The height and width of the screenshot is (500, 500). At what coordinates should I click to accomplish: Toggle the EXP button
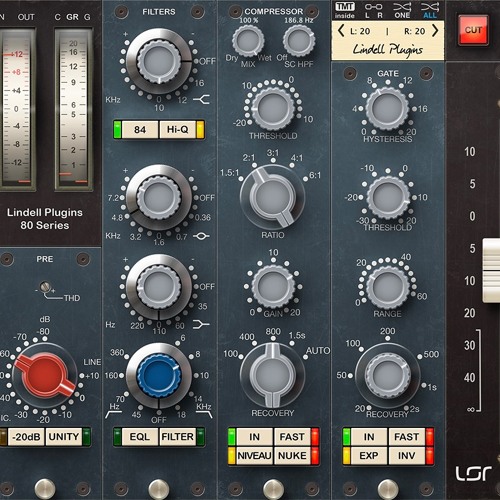[369, 456]
